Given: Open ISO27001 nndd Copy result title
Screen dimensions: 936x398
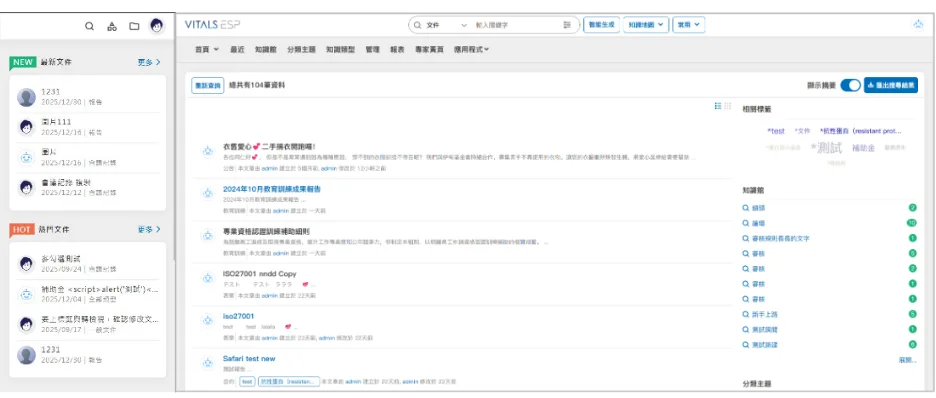Looking at the screenshot, I should 260,274.
